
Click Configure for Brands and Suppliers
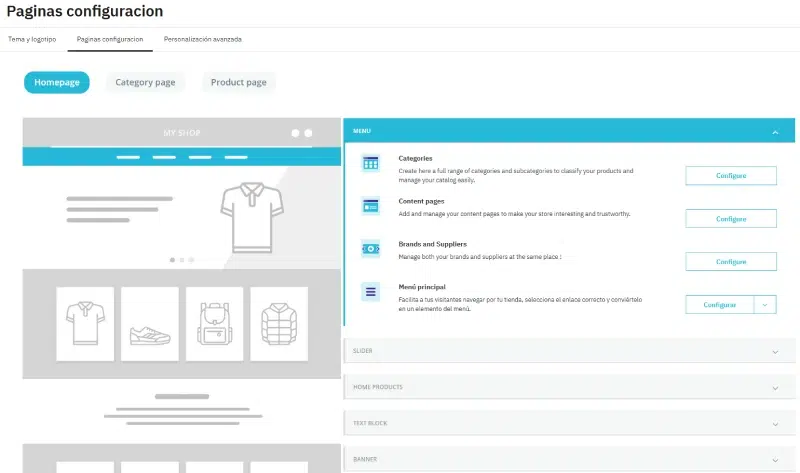tap(731, 262)
